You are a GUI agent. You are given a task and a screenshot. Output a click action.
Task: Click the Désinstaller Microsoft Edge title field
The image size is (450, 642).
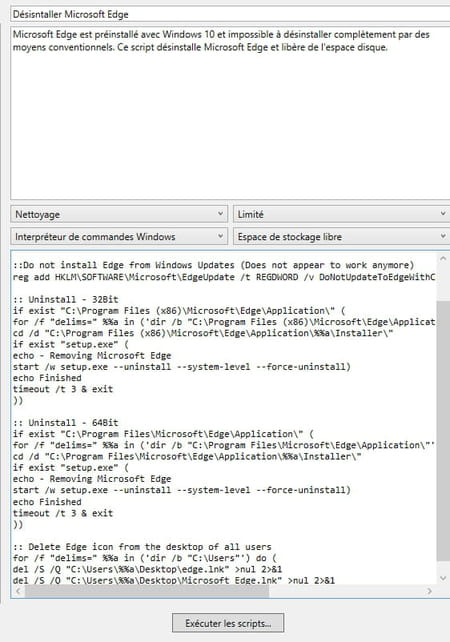click(x=230, y=14)
